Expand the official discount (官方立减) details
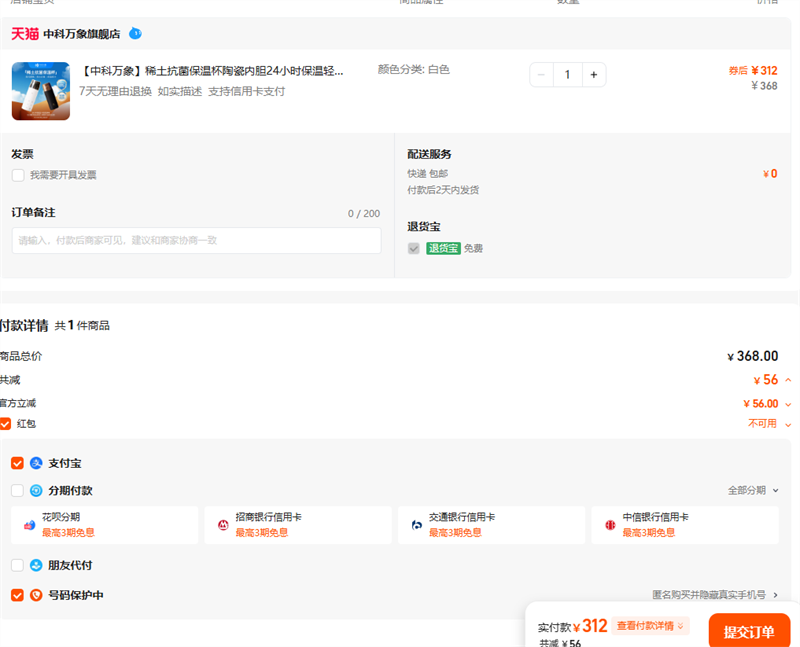Viewport: 800px width, 647px height. [x=788, y=404]
